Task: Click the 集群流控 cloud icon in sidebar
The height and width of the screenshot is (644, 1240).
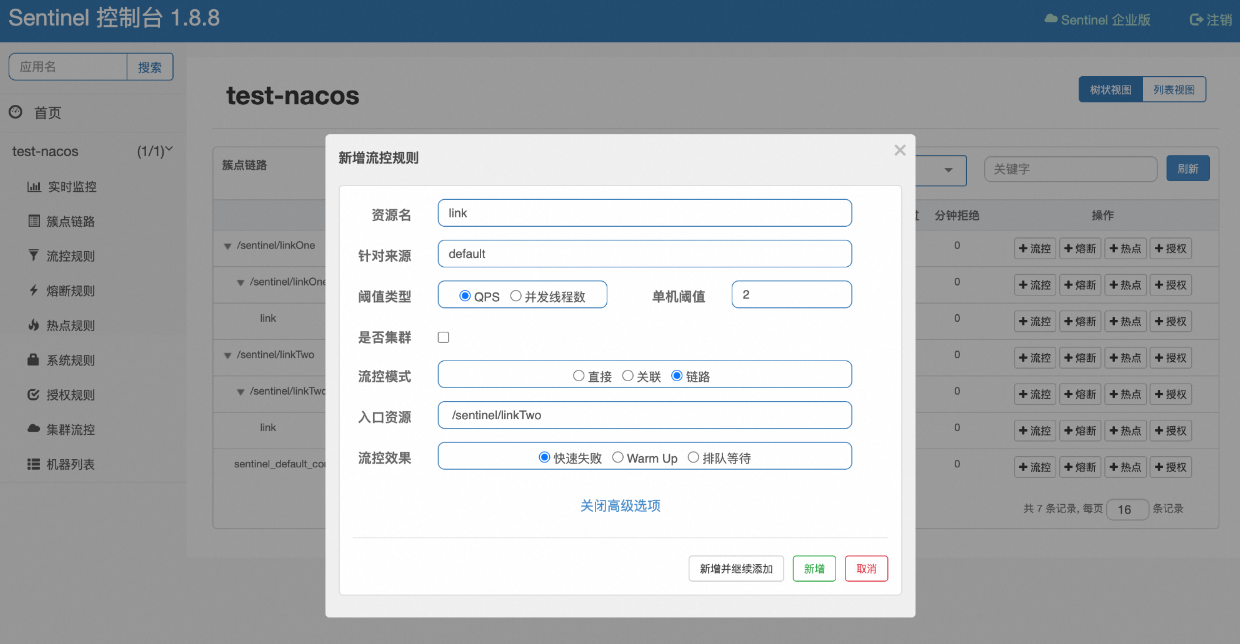Action: tap(34, 429)
